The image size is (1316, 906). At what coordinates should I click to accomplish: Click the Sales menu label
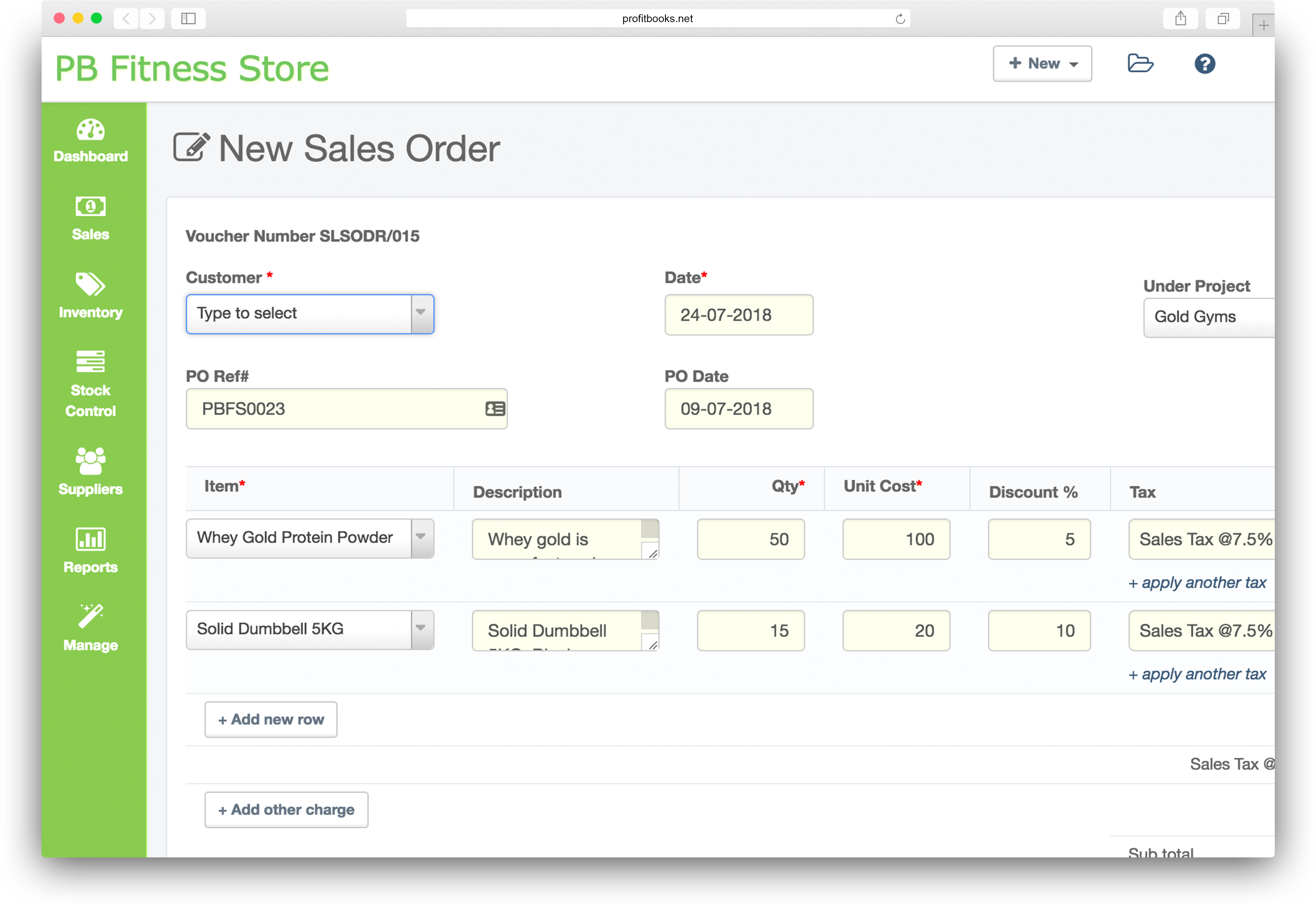[90, 235]
